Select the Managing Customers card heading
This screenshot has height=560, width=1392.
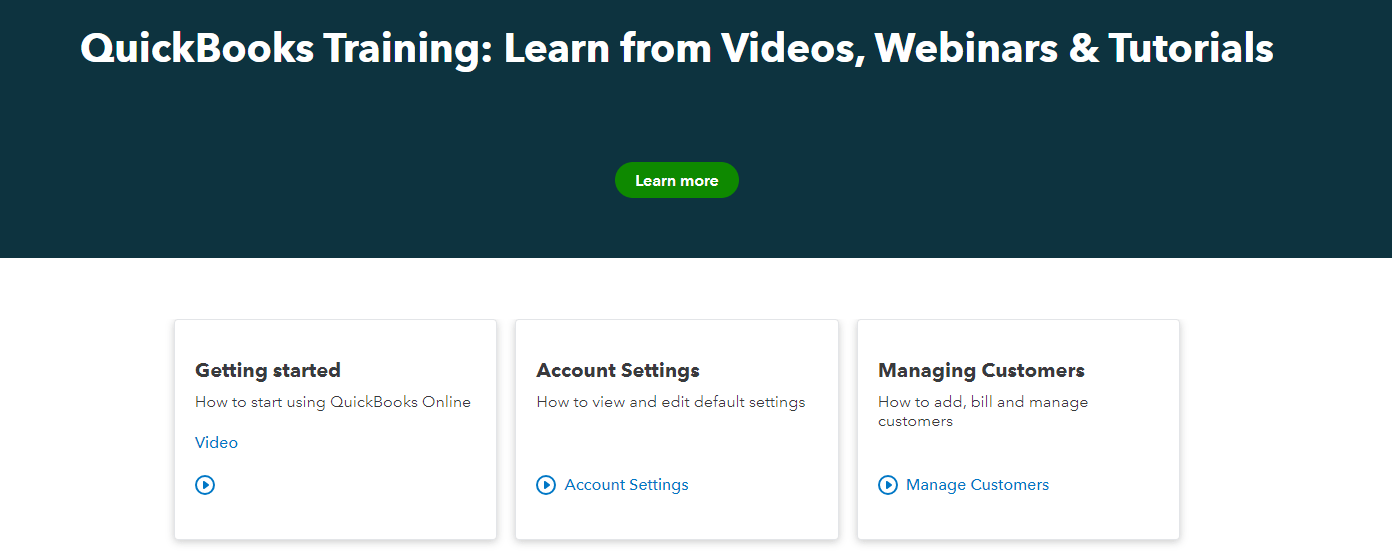pos(981,370)
